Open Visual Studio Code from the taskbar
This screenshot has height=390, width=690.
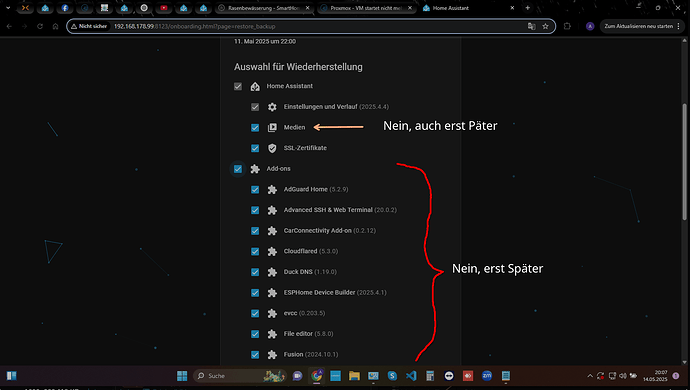[411, 376]
